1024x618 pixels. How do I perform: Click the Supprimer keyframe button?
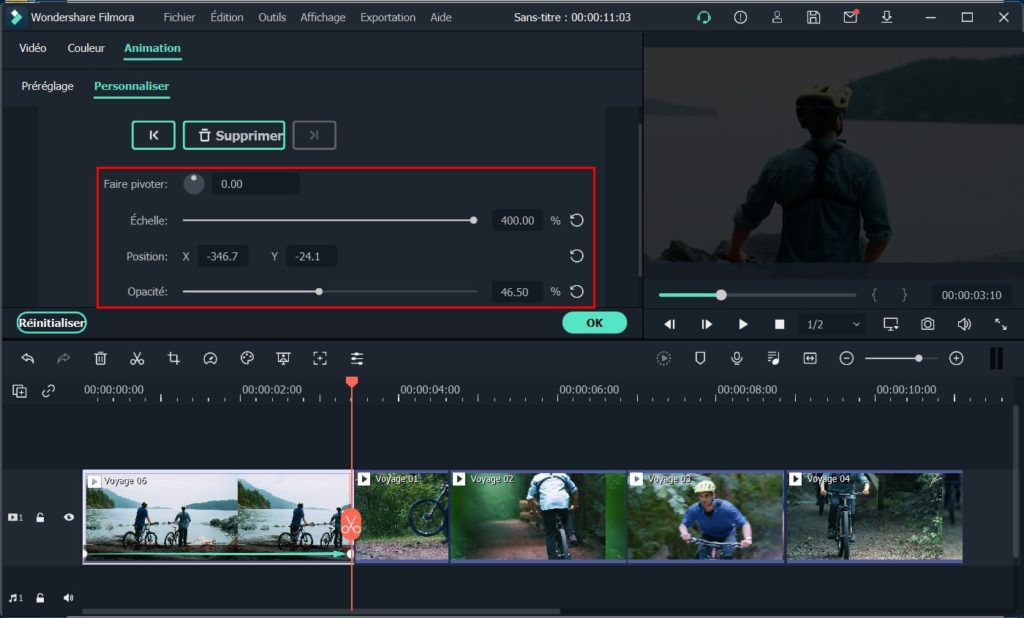pyautogui.click(x=234, y=135)
